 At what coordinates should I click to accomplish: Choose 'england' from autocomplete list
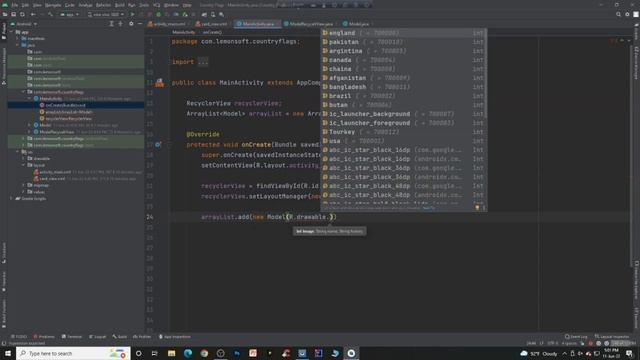(x=403, y=33)
